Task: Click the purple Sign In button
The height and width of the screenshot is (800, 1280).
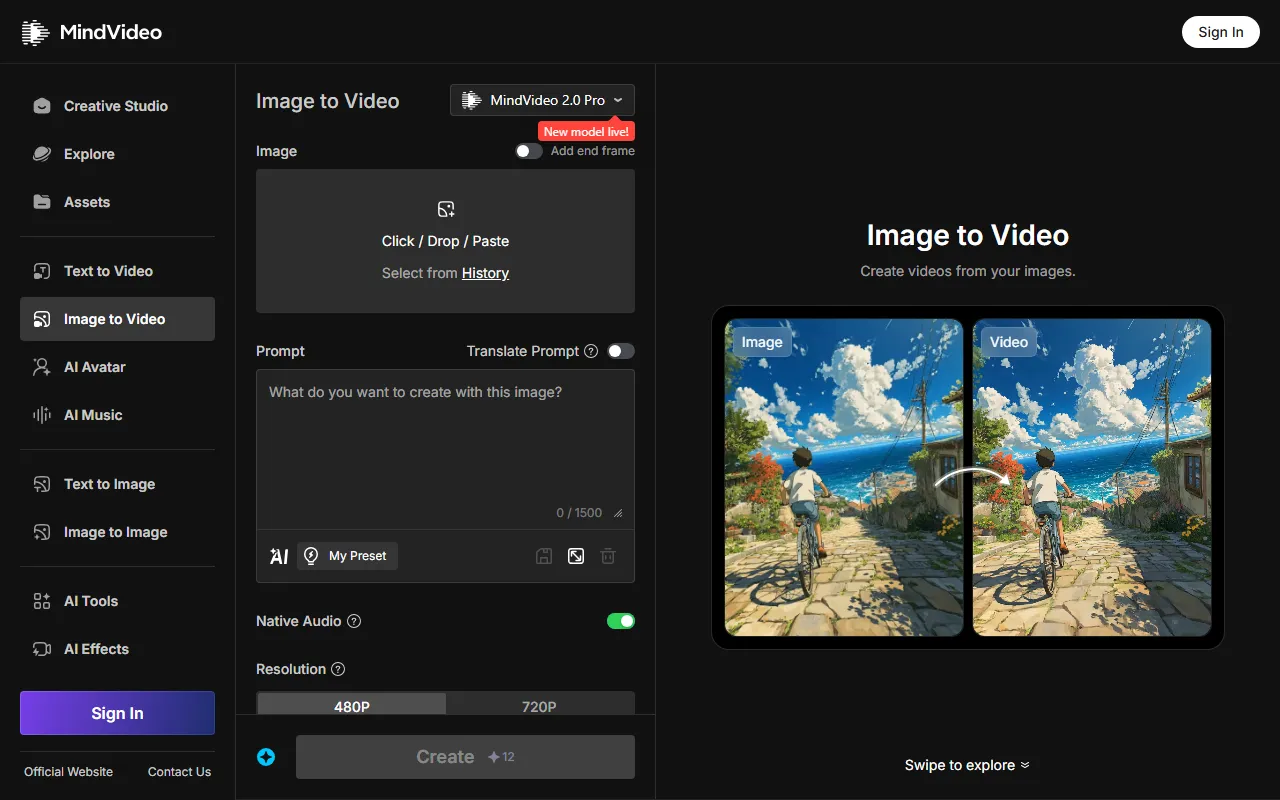Action: click(x=117, y=713)
